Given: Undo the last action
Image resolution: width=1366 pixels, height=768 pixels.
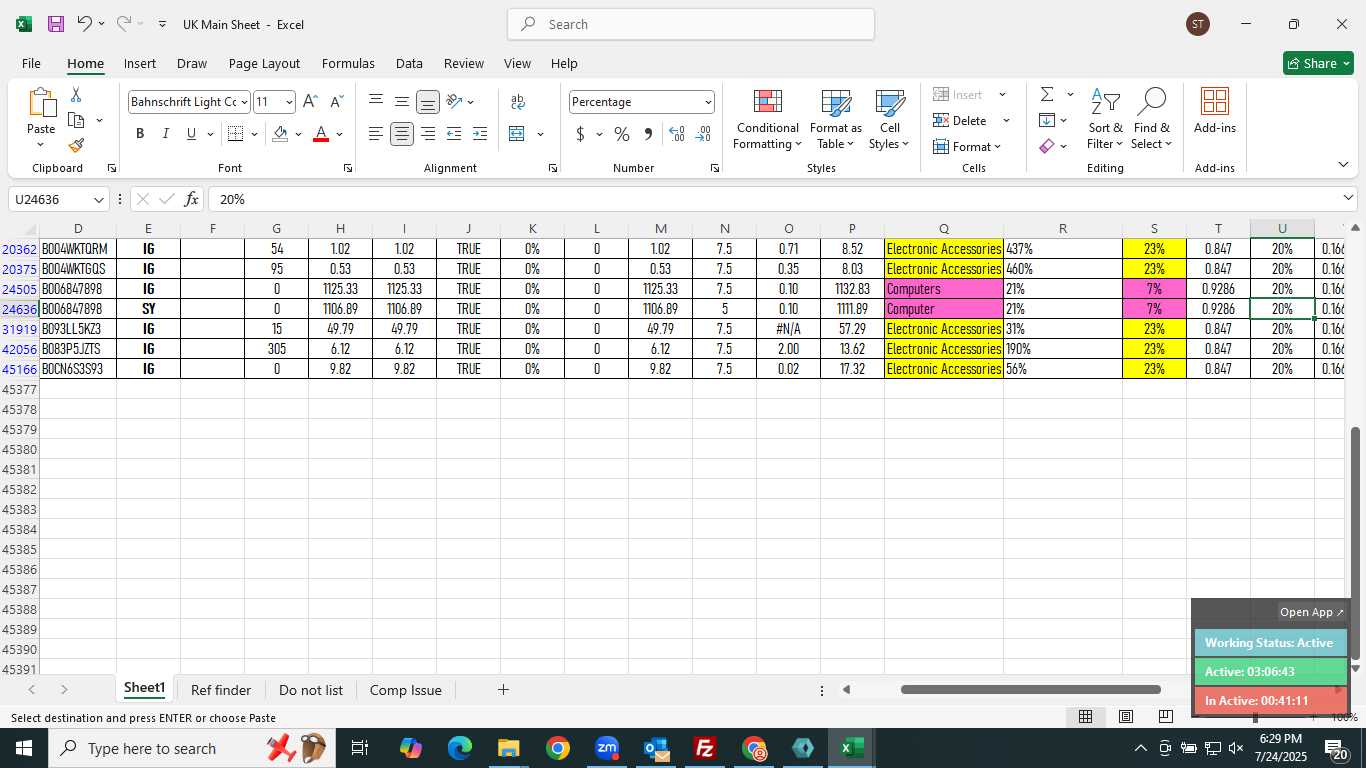Looking at the screenshot, I should coord(85,24).
